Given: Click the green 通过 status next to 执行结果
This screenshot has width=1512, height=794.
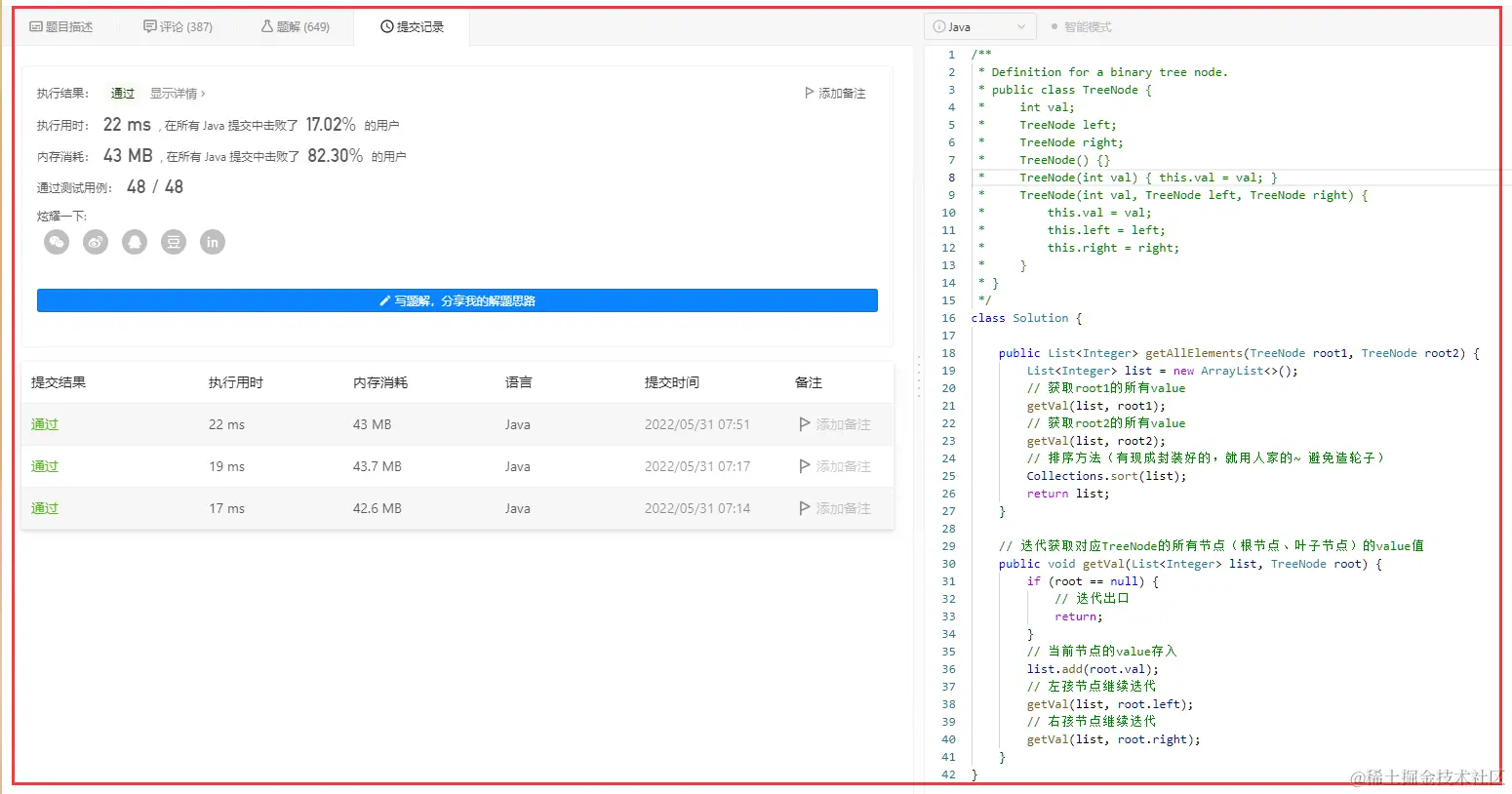Looking at the screenshot, I should tap(123, 94).
